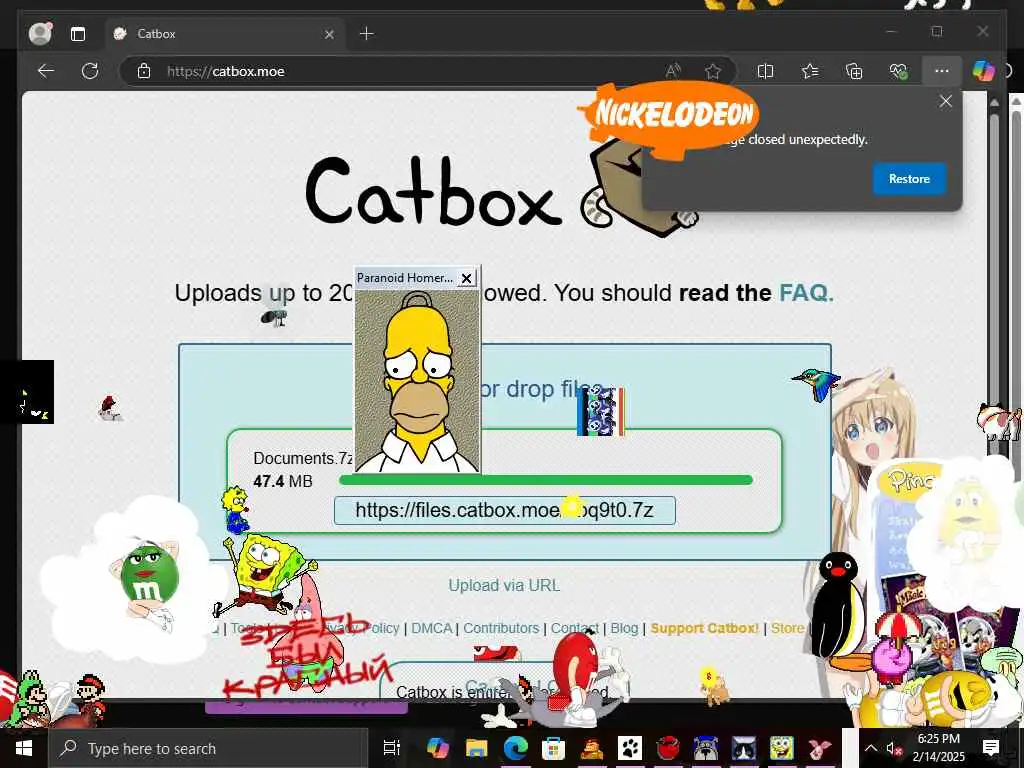Image resolution: width=1024 pixels, height=768 pixels.
Task: Open File Explorer from taskbar
Action: click(476, 748)
